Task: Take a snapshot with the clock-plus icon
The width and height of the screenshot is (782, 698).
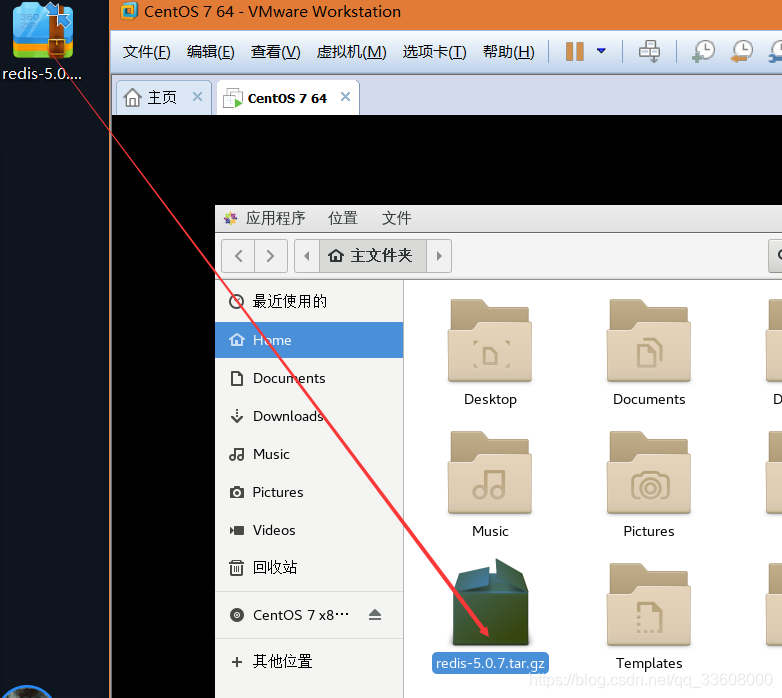Action: pyautogui.click(x=703, y=51)
